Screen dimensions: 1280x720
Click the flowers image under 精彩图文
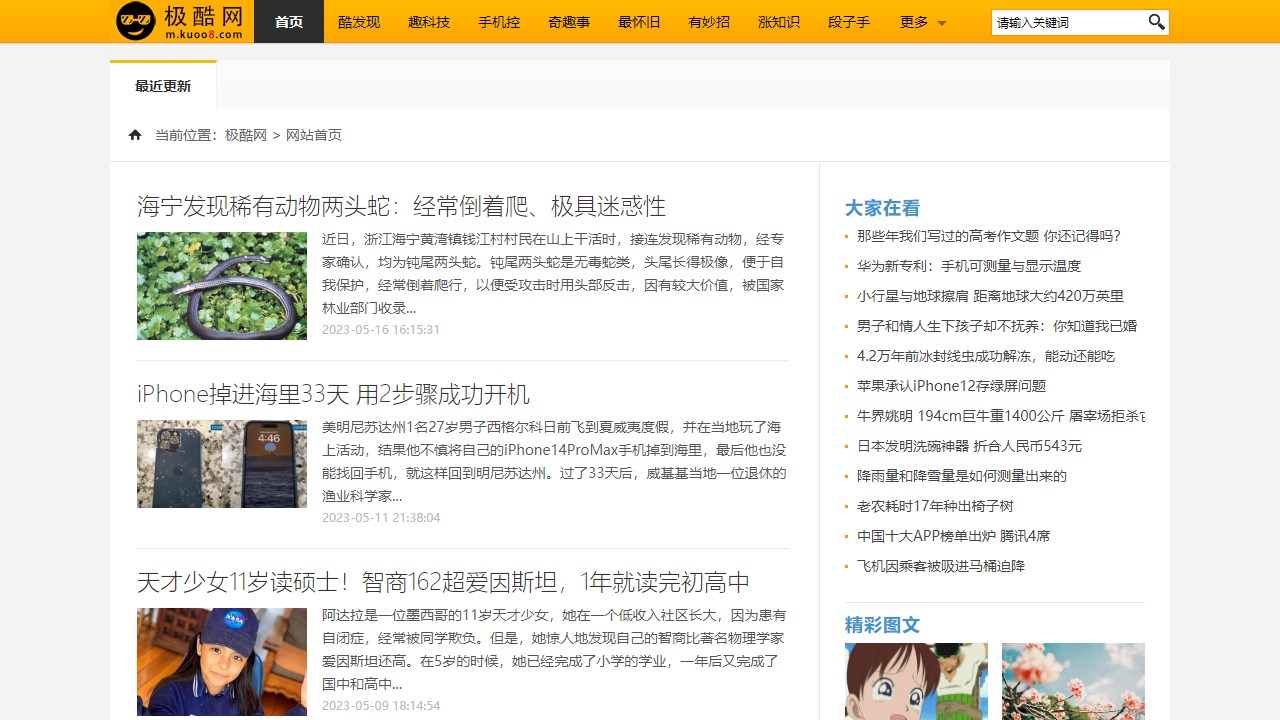point(1072,681)
